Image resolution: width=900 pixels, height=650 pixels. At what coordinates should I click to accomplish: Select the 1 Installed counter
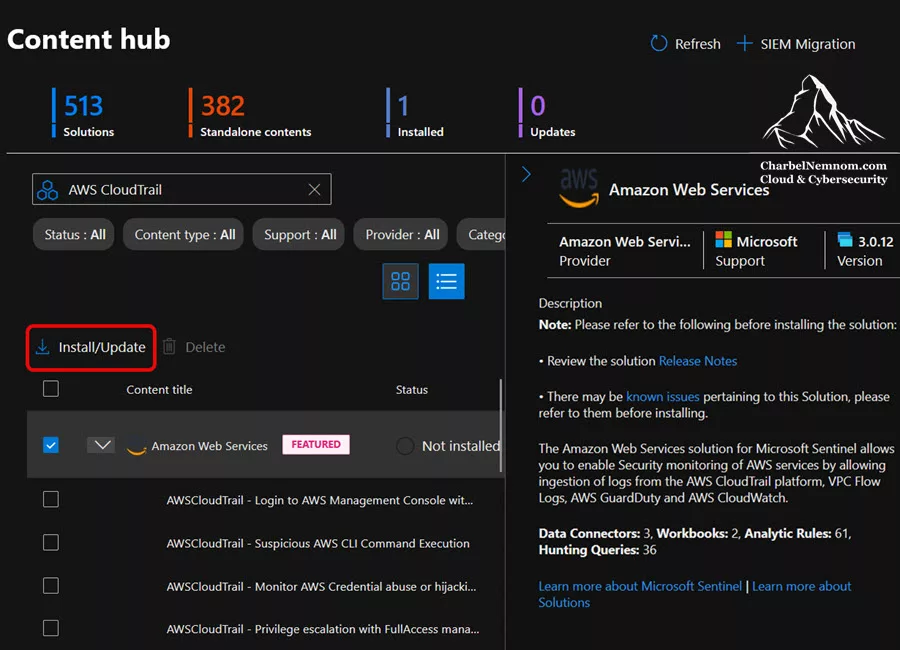point(416,113)
